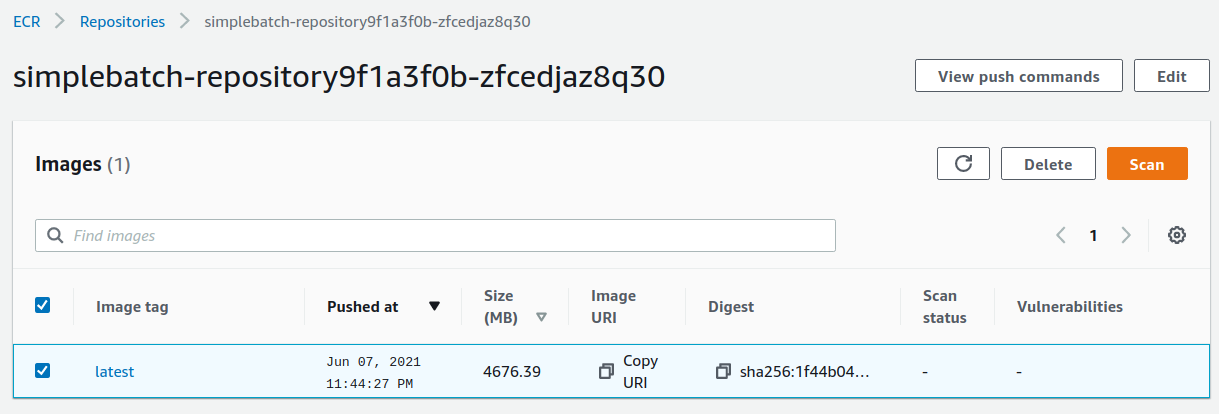This screenshot has width=1219, height=414.
Task: Sort images by Size column arrow
Action: (x=541, y=317)
